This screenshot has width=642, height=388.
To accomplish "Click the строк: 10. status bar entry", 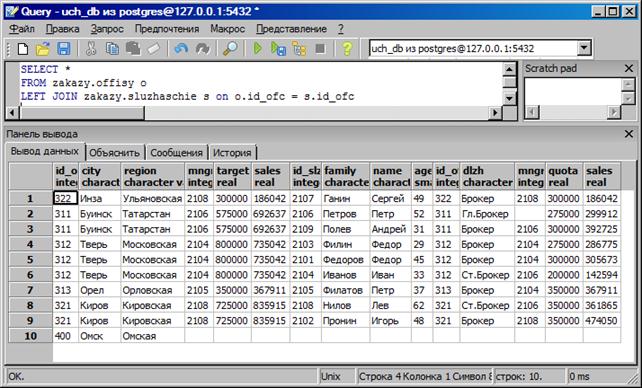I will tap(529, 376).
